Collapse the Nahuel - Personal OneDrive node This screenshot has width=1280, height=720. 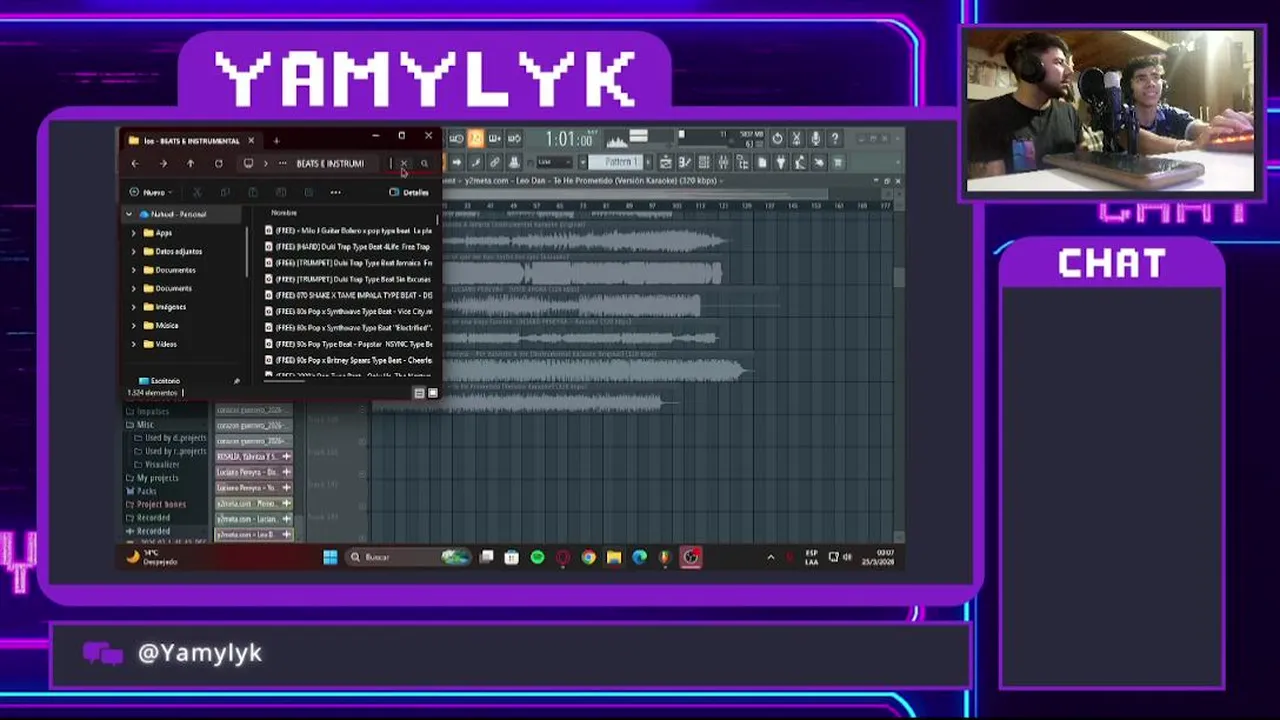click(x=128, y=214)
